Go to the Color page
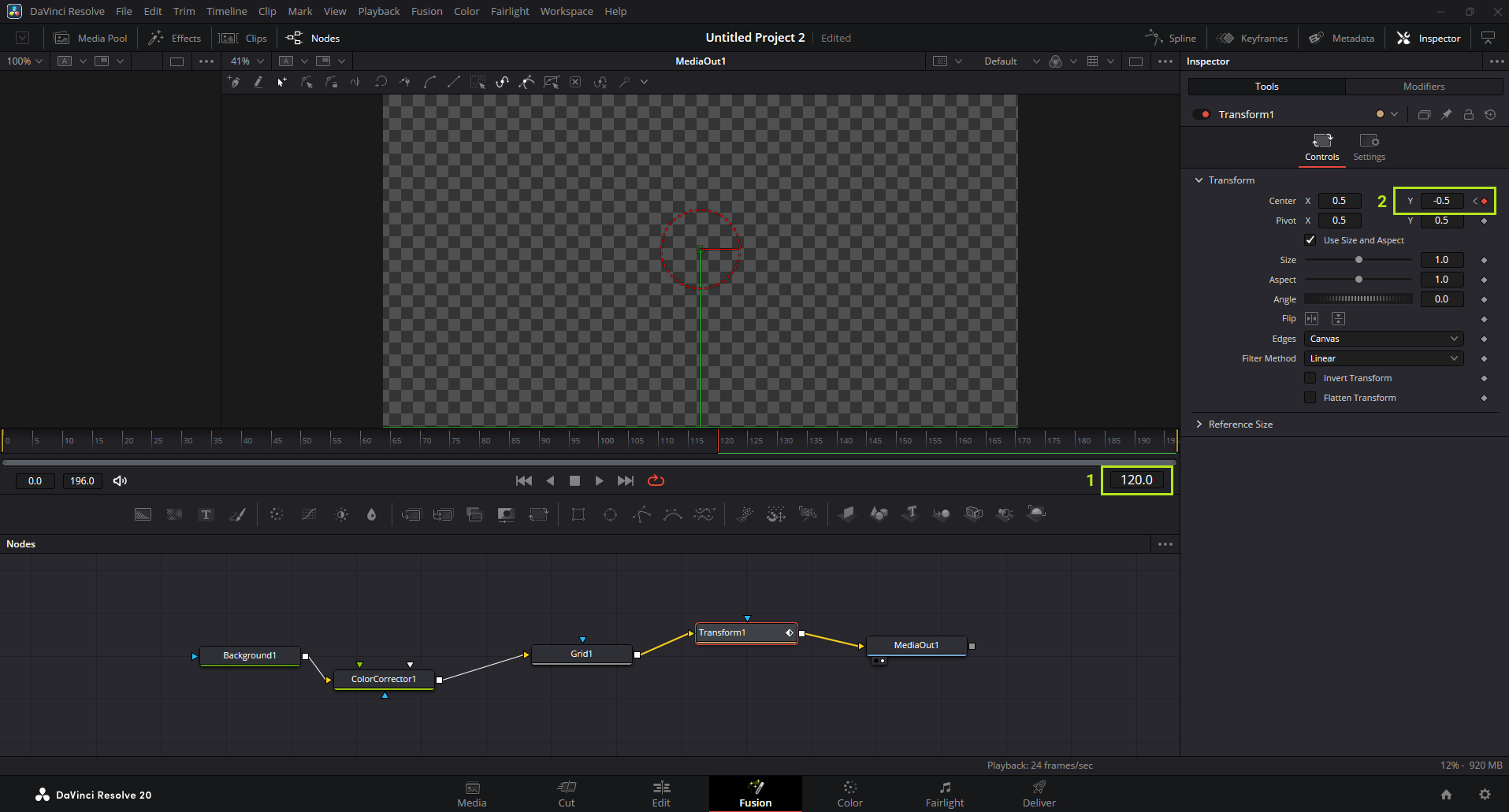Image resolution: width=1509 pixels, height=812 pixels. pyautogui.click(x=849, y=793)
